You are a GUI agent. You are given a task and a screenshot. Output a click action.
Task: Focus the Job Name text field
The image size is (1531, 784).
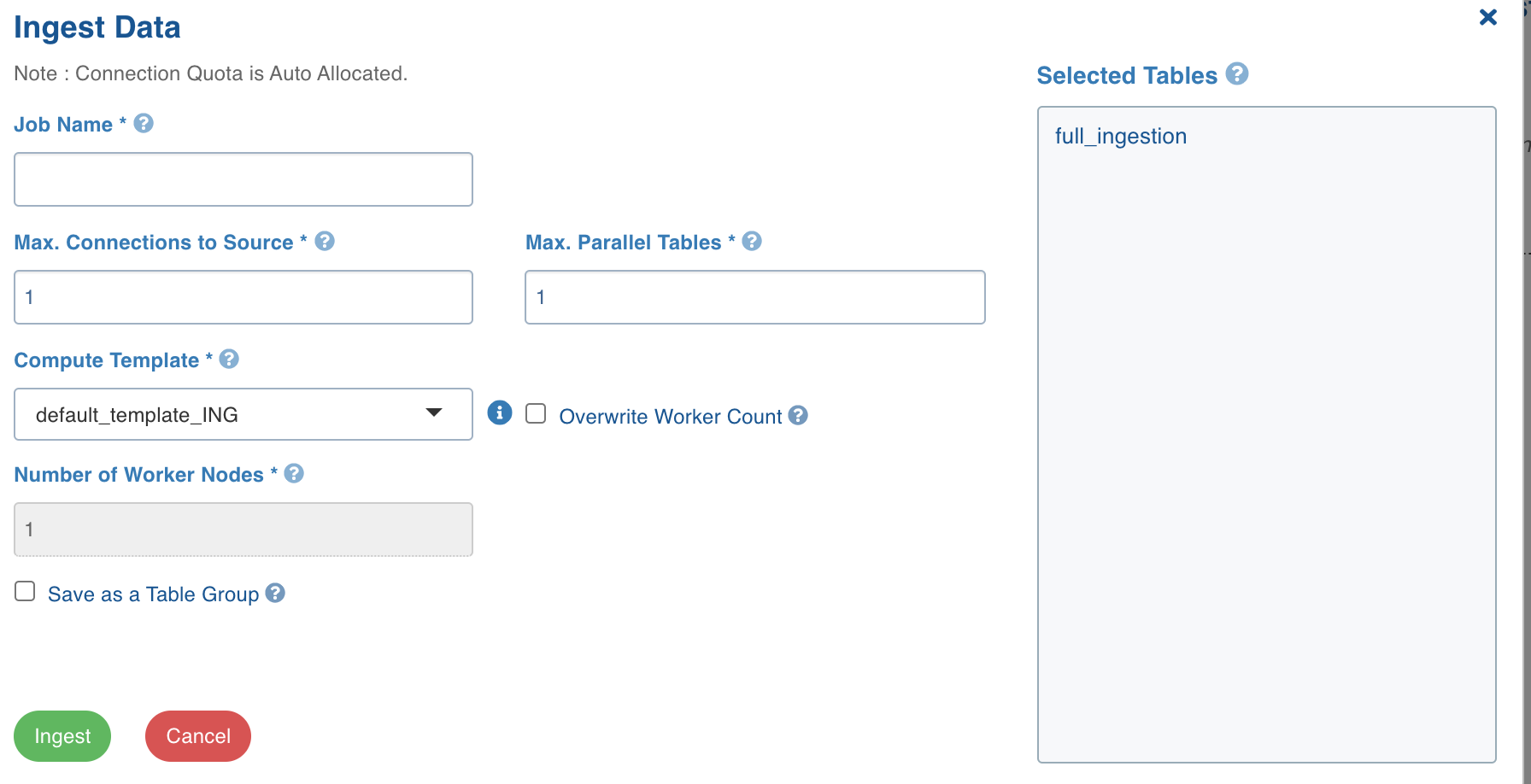pyautogui.click(x=243, y=179)
